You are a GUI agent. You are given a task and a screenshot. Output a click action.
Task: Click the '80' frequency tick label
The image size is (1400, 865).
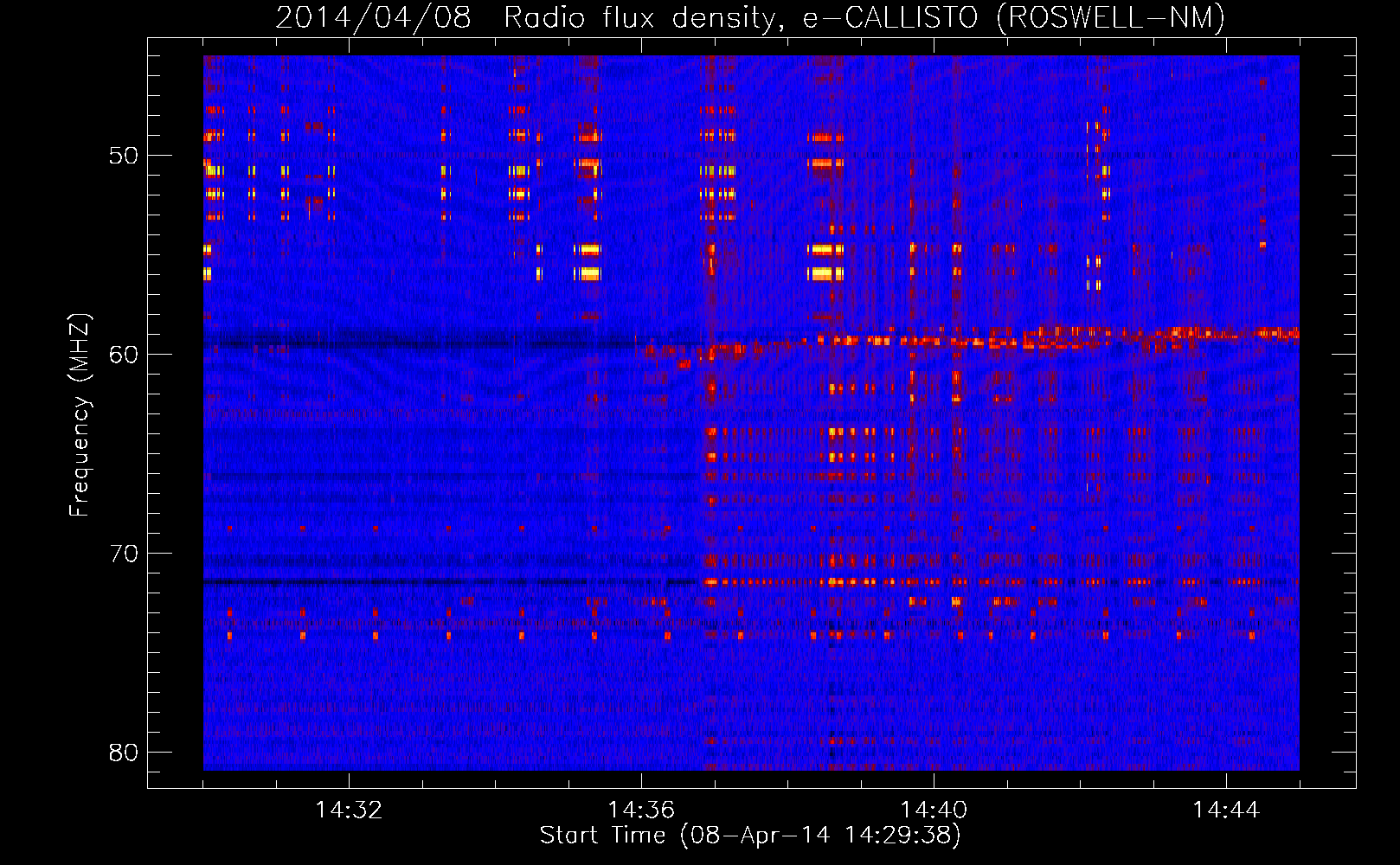123,753
